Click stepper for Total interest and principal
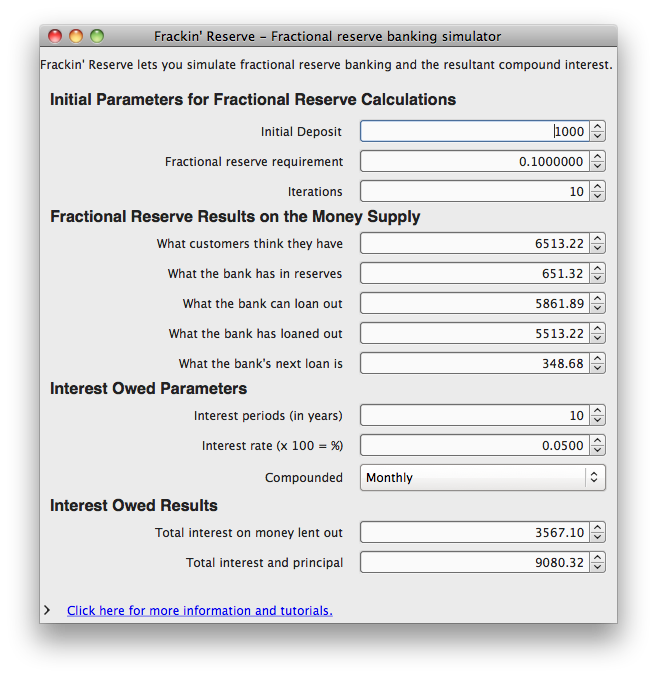657x678 pixels. click(x=597, y=563)
